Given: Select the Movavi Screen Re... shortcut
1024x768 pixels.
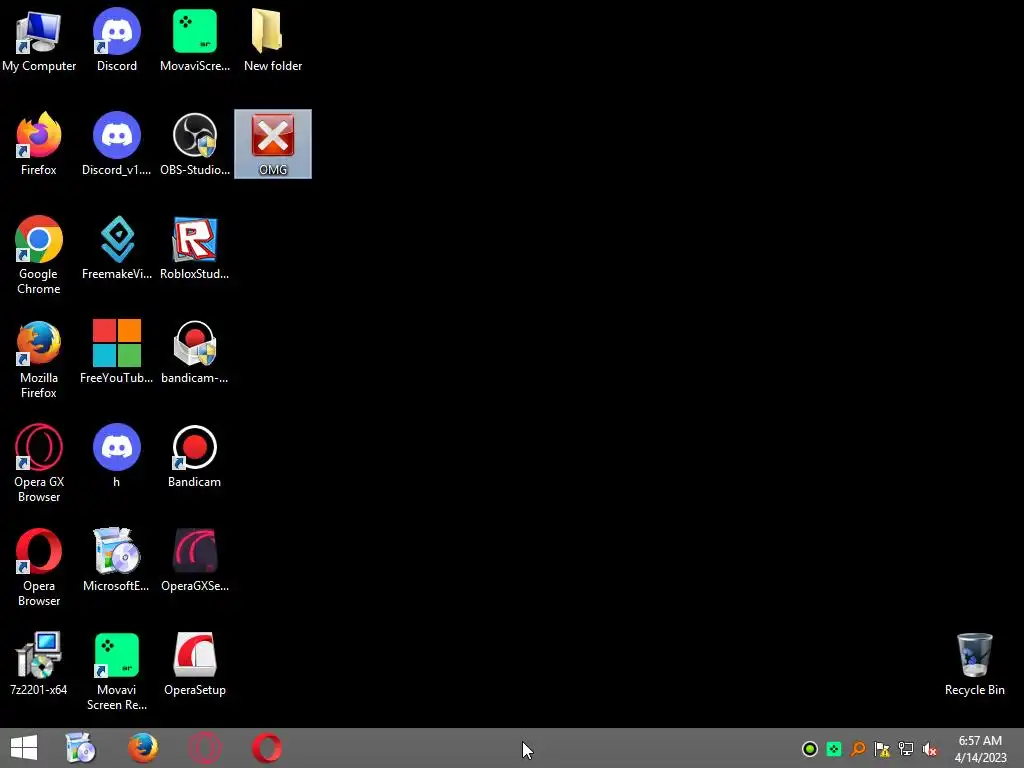Looking at the screenshot, I should coord(117,671).
